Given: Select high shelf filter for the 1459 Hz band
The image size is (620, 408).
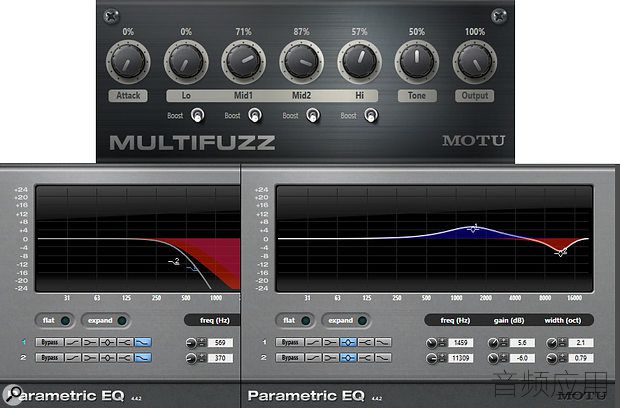Looking at the screenshot, I should (x=366, y=342).
